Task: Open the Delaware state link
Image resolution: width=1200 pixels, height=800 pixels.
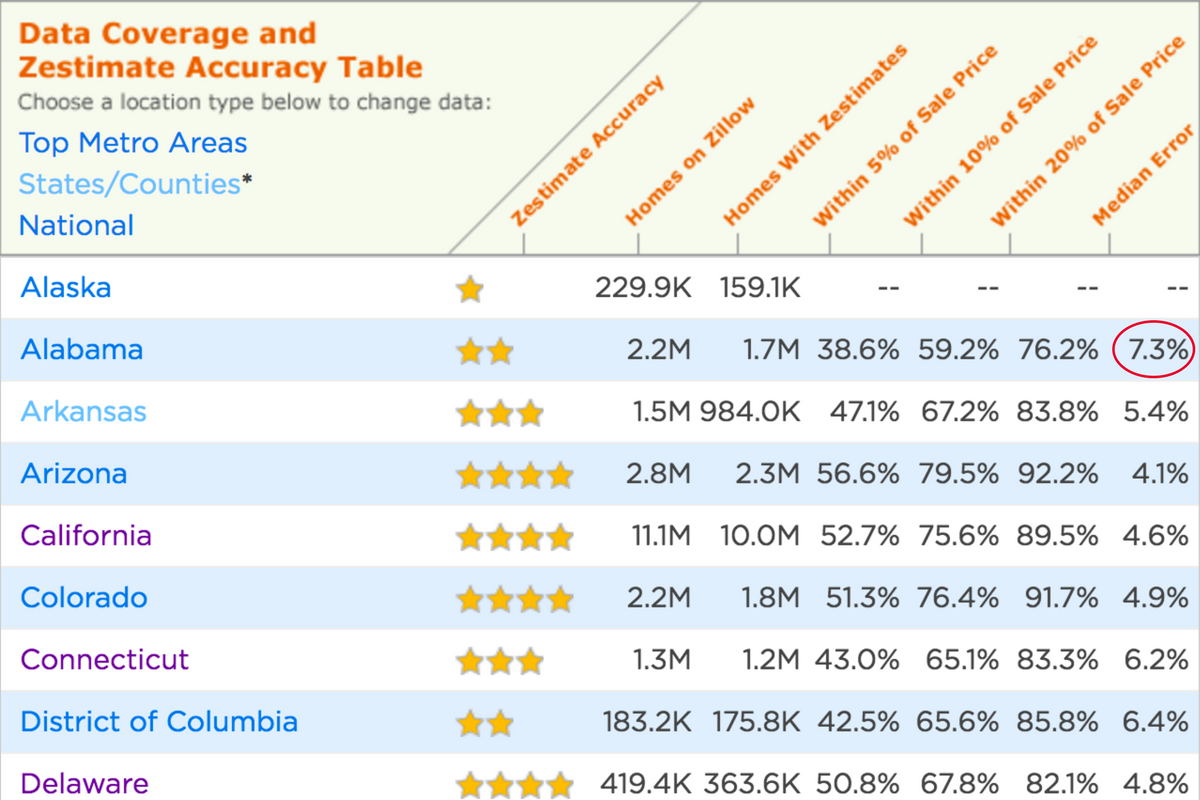Action: (x=85, y=783)
